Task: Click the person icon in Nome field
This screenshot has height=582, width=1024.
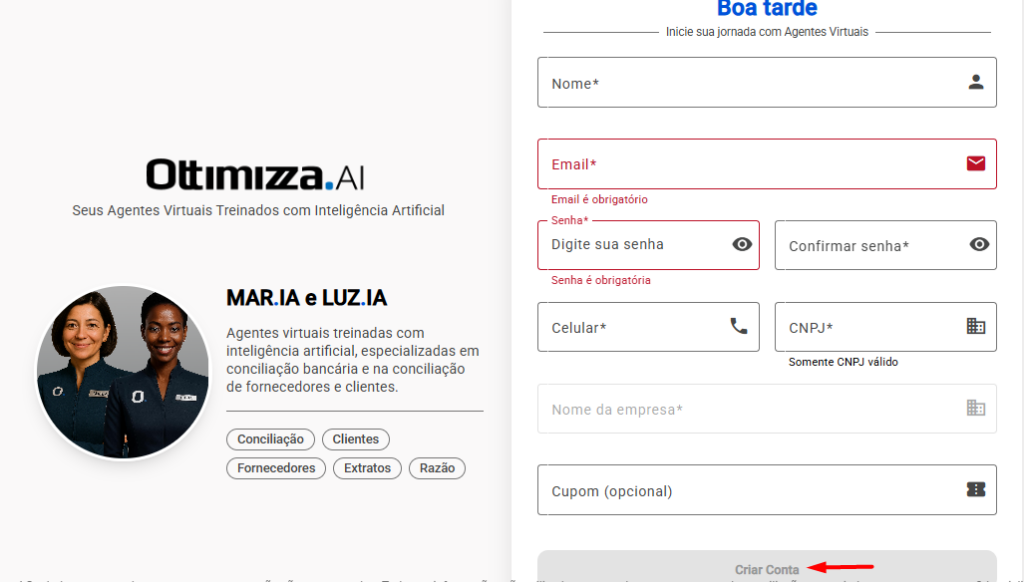Action: point(976,82)
